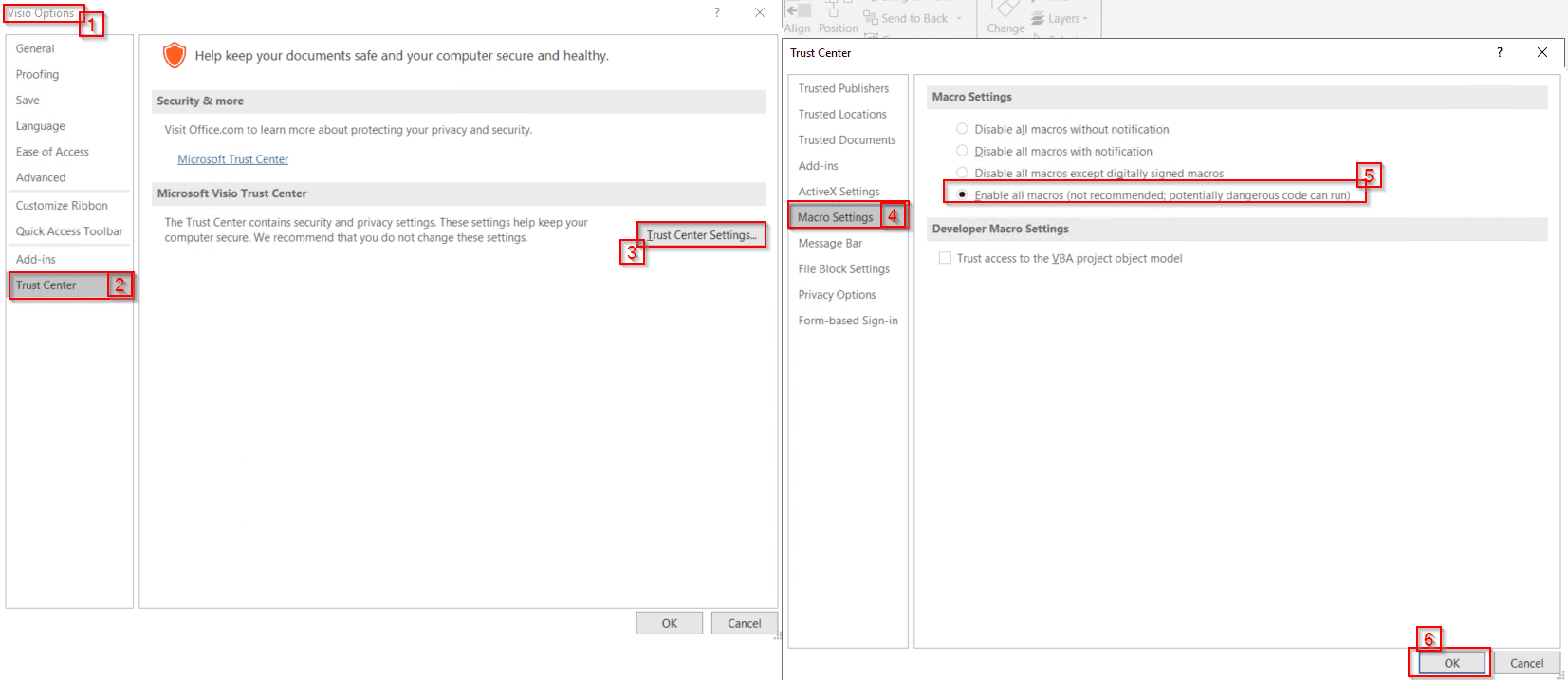This screenshot has height=680, width=1568.
Task: Check Trust access to VBA project object model
Action: point(945,258)
